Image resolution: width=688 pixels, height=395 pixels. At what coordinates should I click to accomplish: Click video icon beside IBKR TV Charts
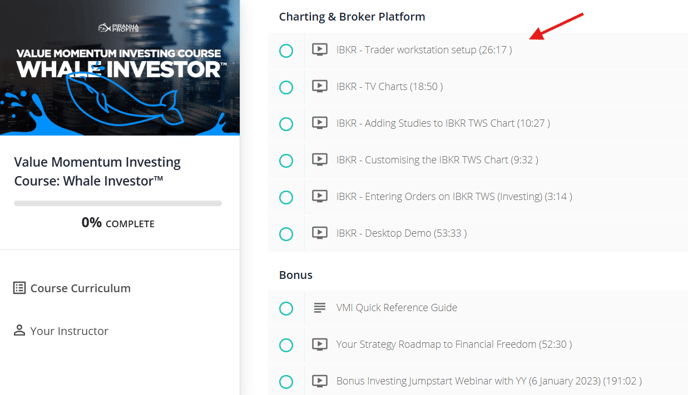(x=319, y=86)
